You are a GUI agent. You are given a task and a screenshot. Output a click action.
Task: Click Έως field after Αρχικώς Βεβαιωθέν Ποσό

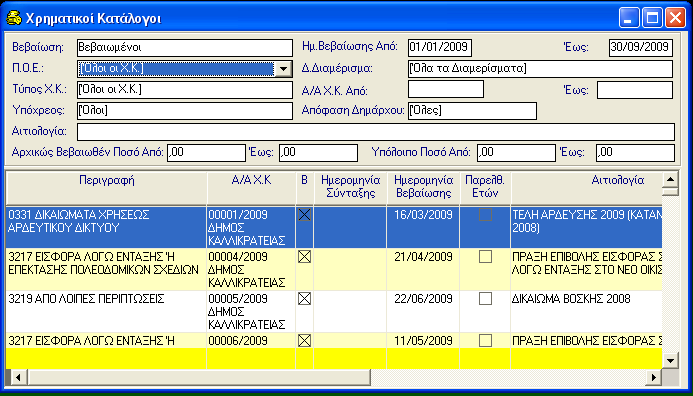click(x=318, y=153)
